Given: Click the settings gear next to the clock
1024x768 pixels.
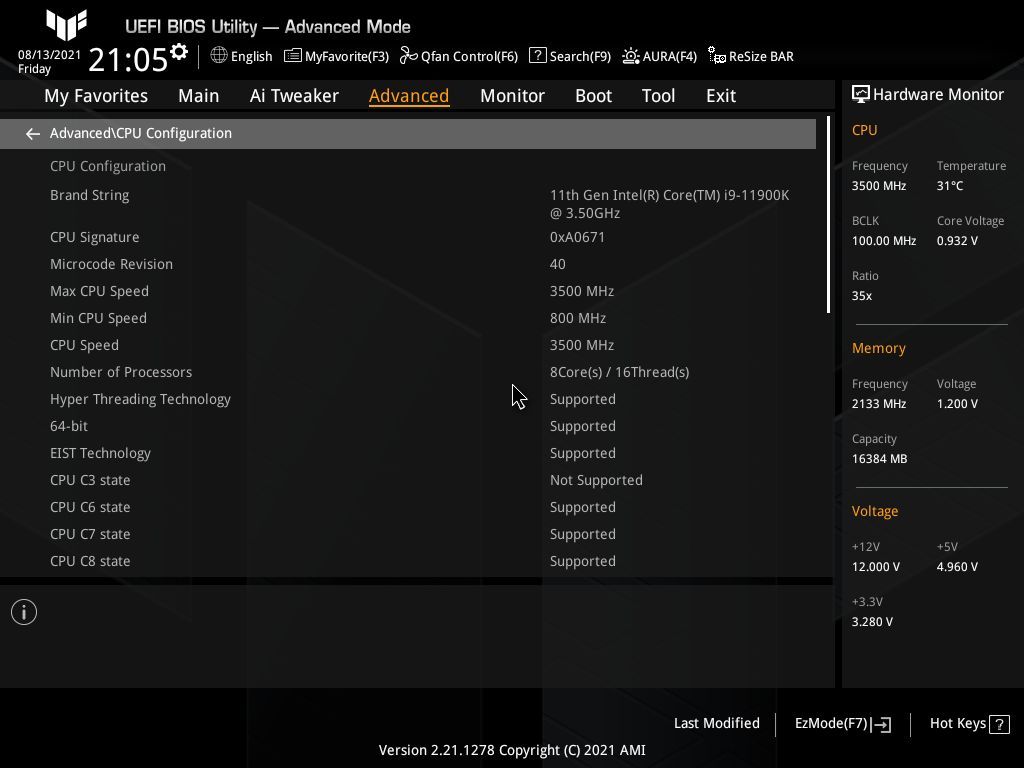Looking at the screenshot, I should (178, 52).
